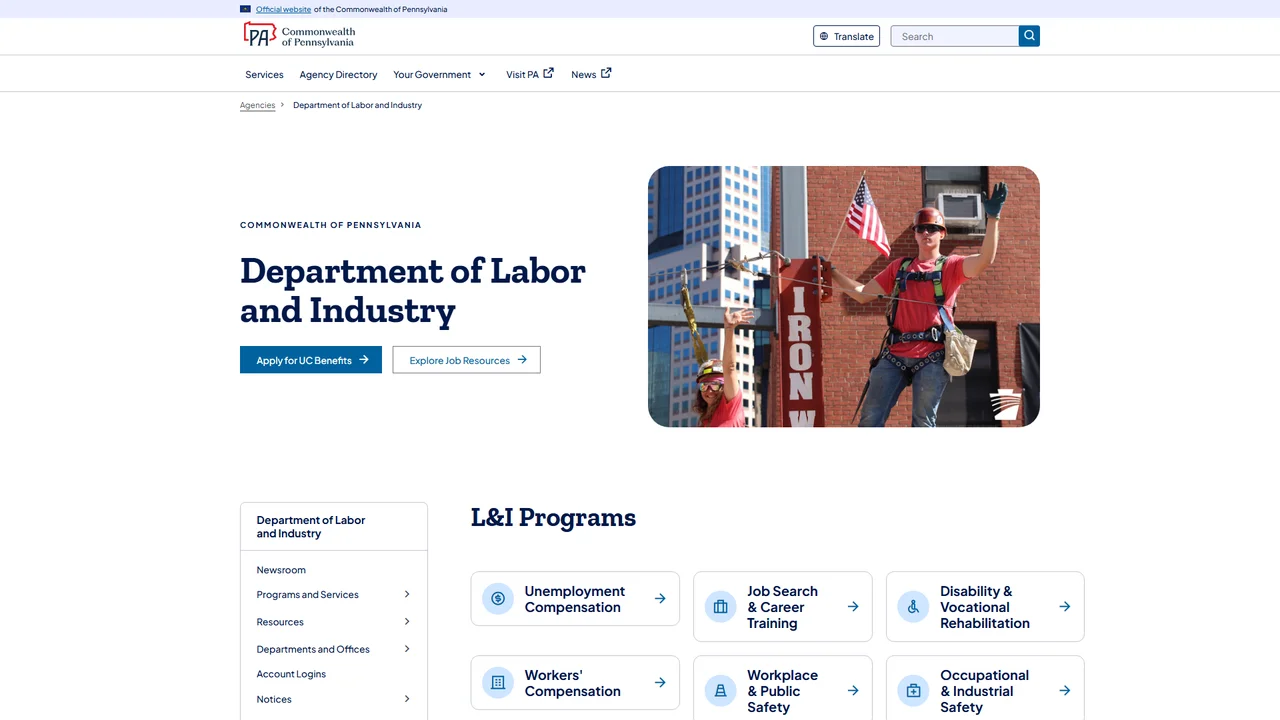The height and width of the screenshot is (720, 1280).
Task: Click the globe icon in Translate button
Action: [824, 37]
